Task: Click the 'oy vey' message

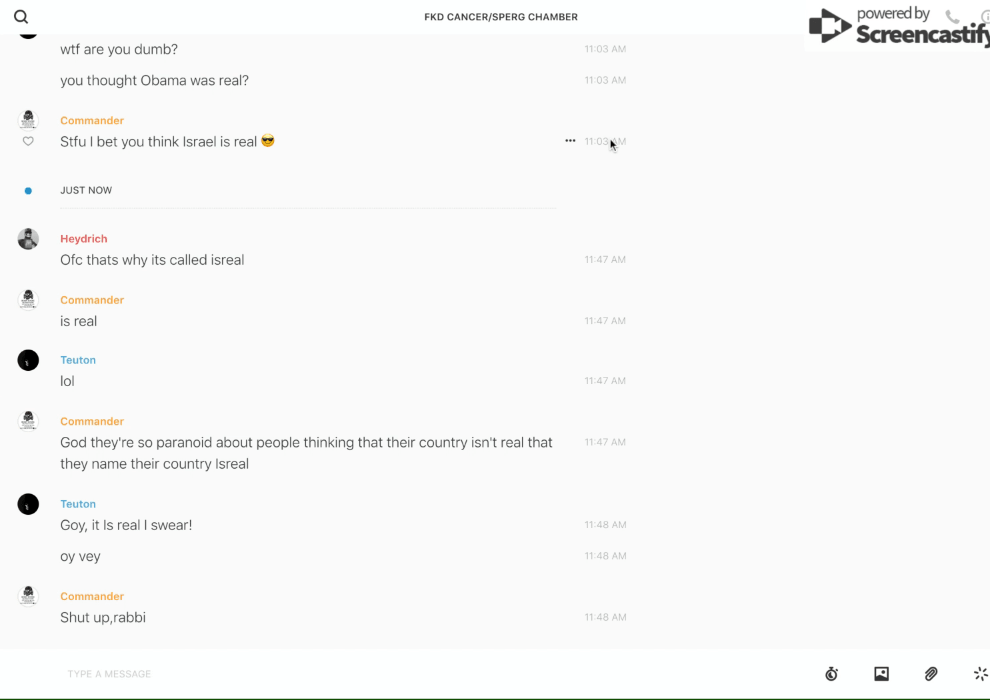Action: tap(80, 557)
